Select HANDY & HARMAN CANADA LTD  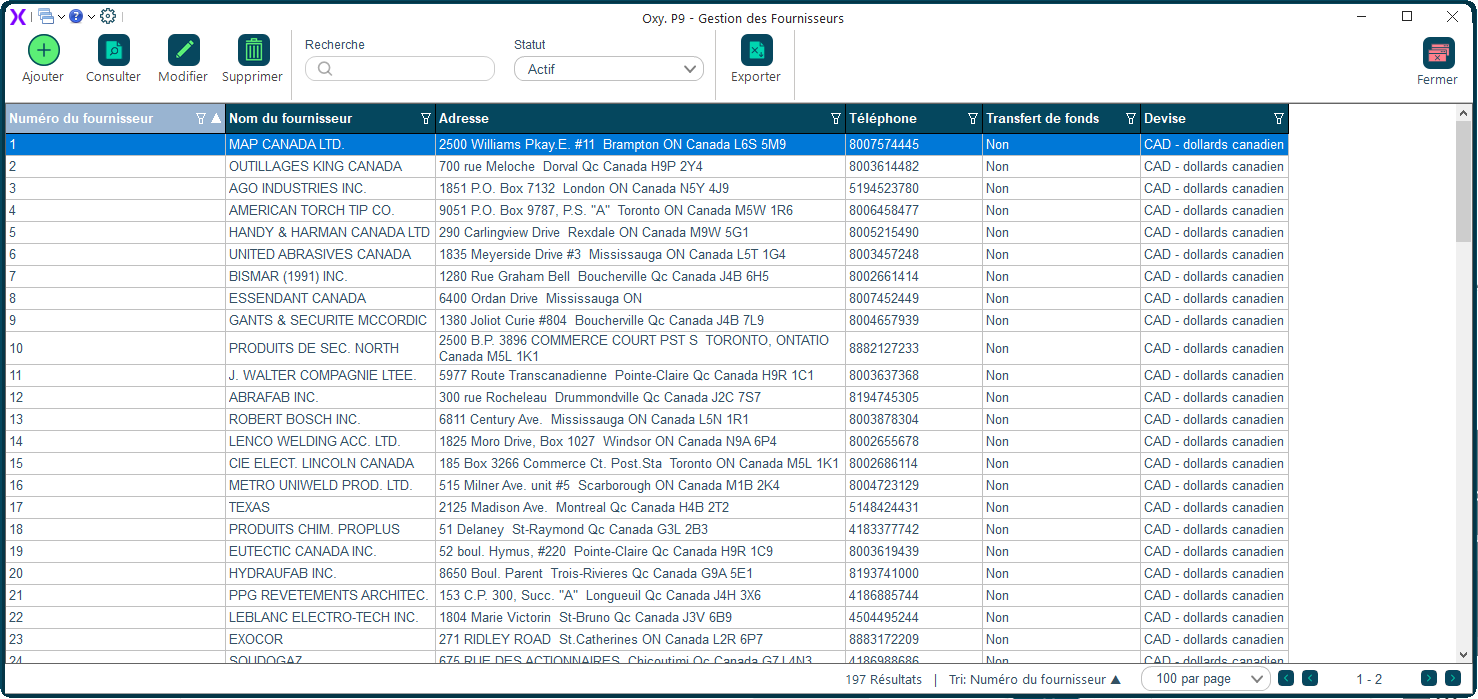(646, 233)
